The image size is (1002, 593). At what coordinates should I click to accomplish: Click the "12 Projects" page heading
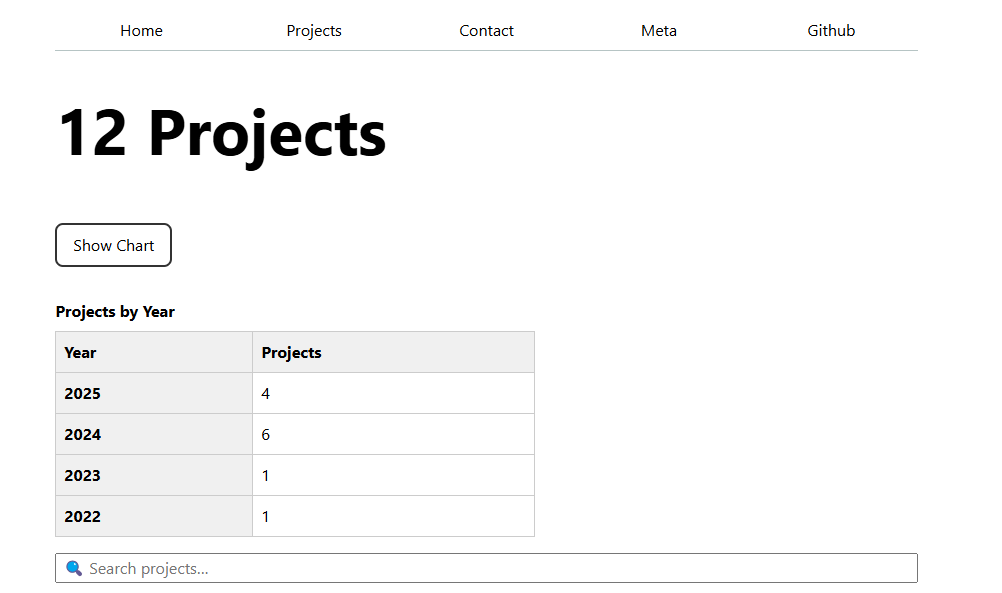(x=222, y=133)
